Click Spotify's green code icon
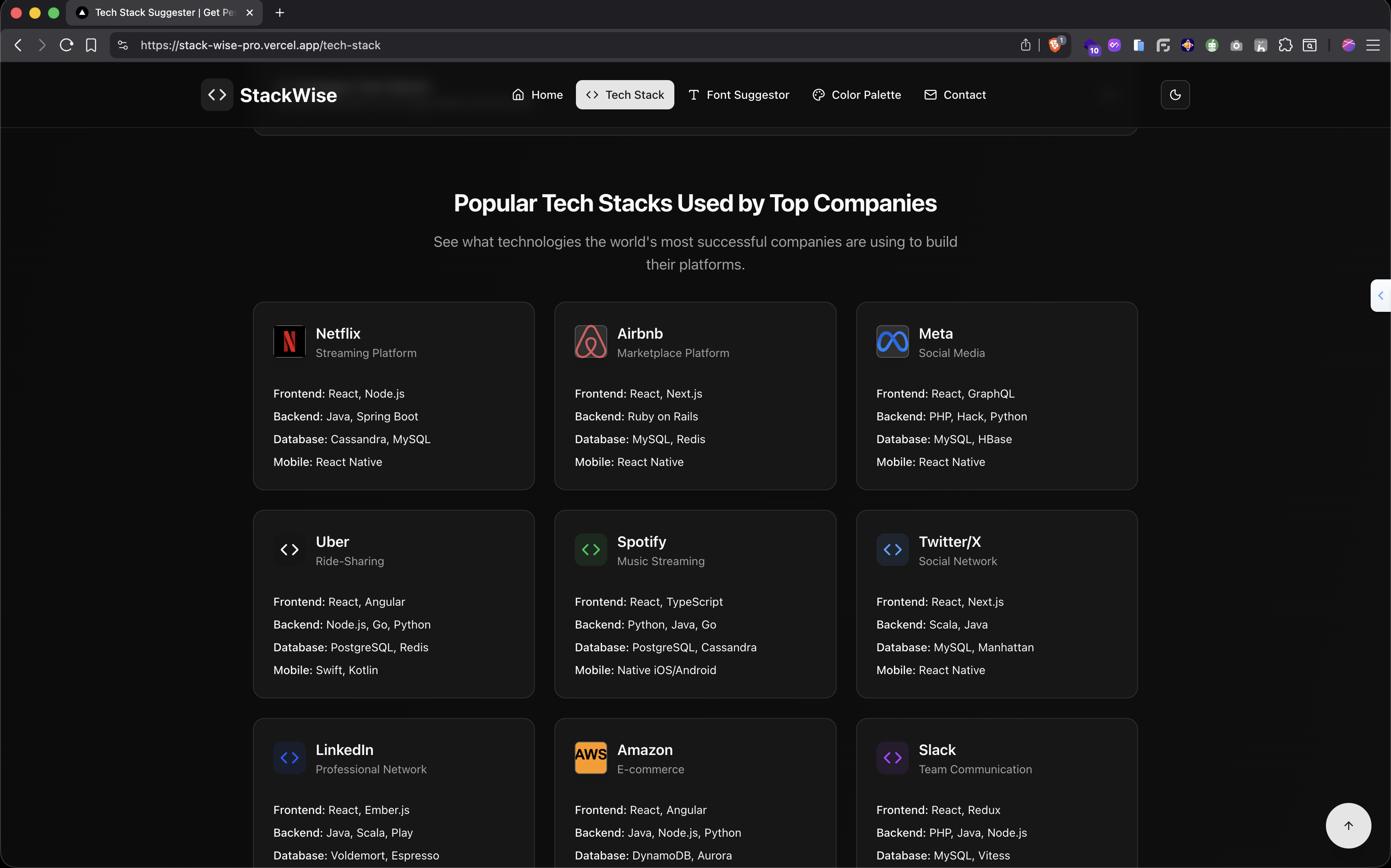Screen dimensions: 1391x868 pyautogui.click(x=591, y=549)
